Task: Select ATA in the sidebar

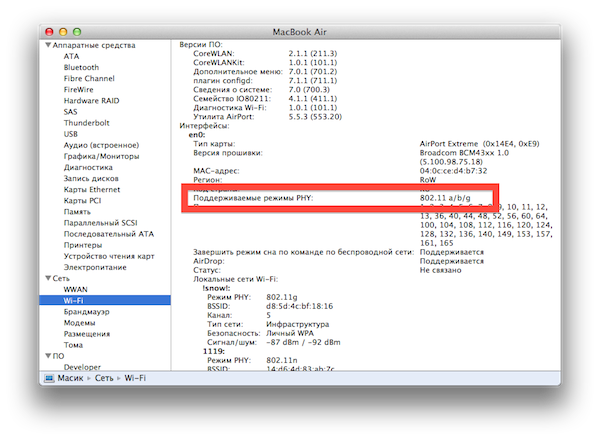Action: pyautogui.click(x=71, y=56)
